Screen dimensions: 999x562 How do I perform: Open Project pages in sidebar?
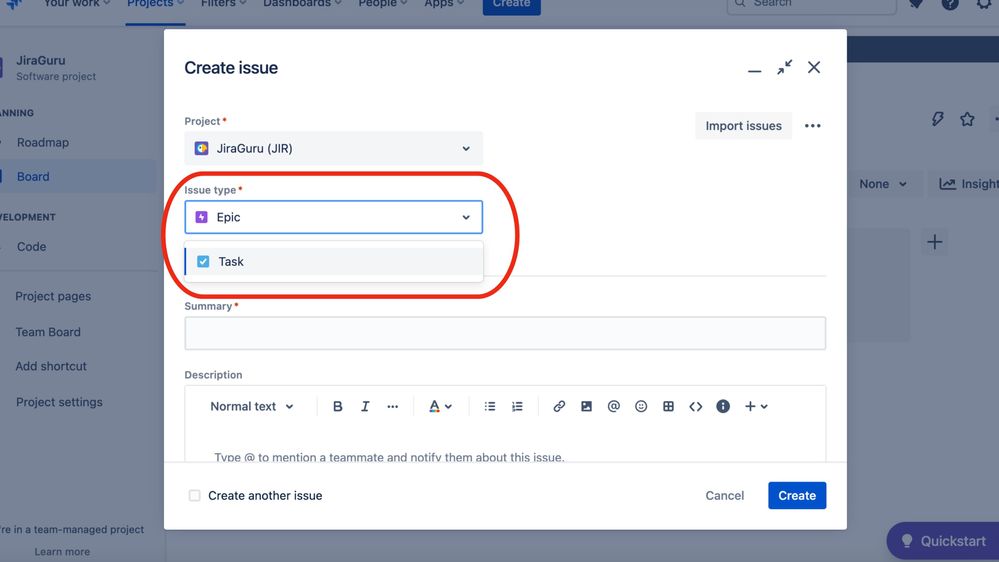[53, 297]
